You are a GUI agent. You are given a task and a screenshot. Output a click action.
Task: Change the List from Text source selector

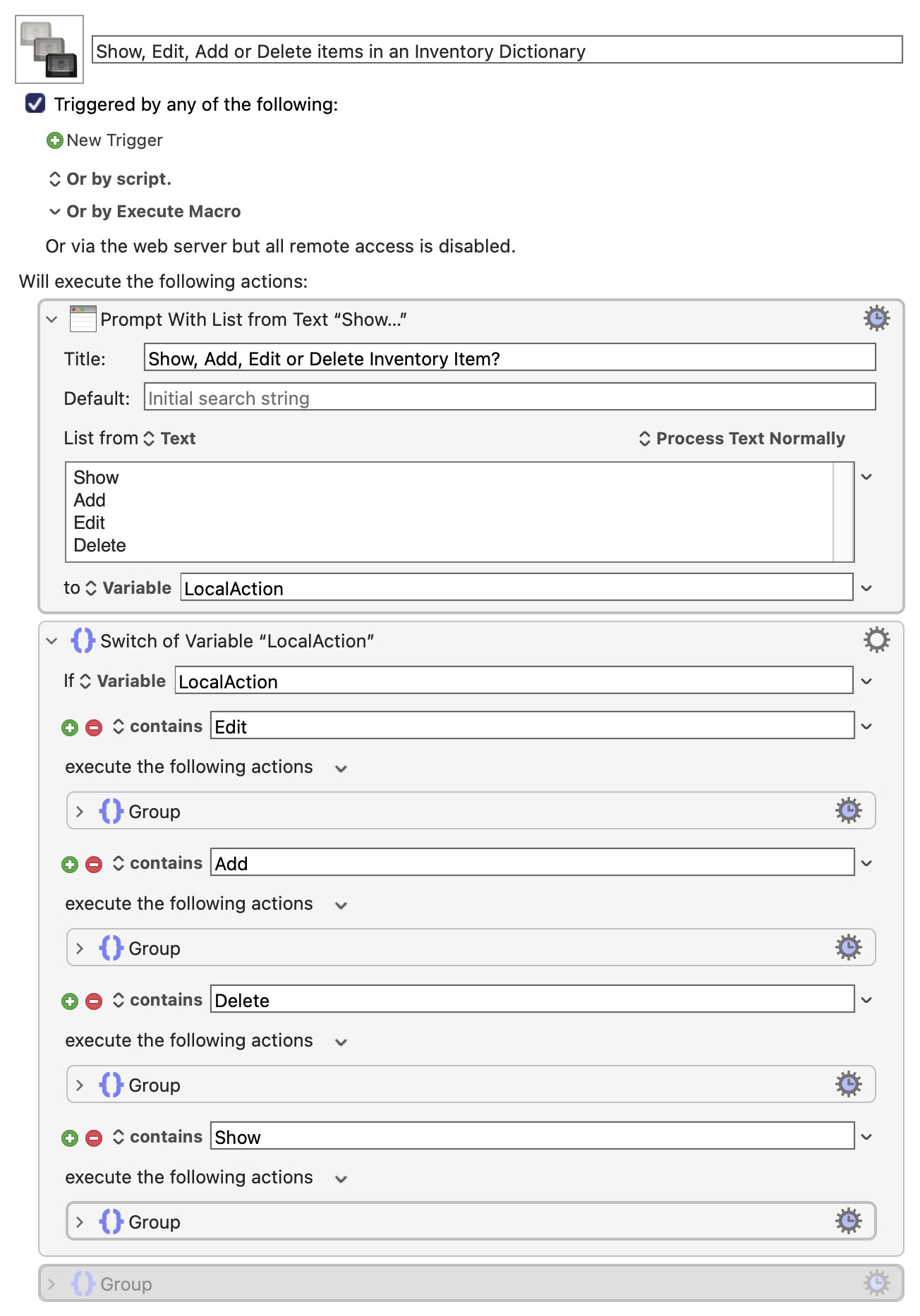click(170, 439)
